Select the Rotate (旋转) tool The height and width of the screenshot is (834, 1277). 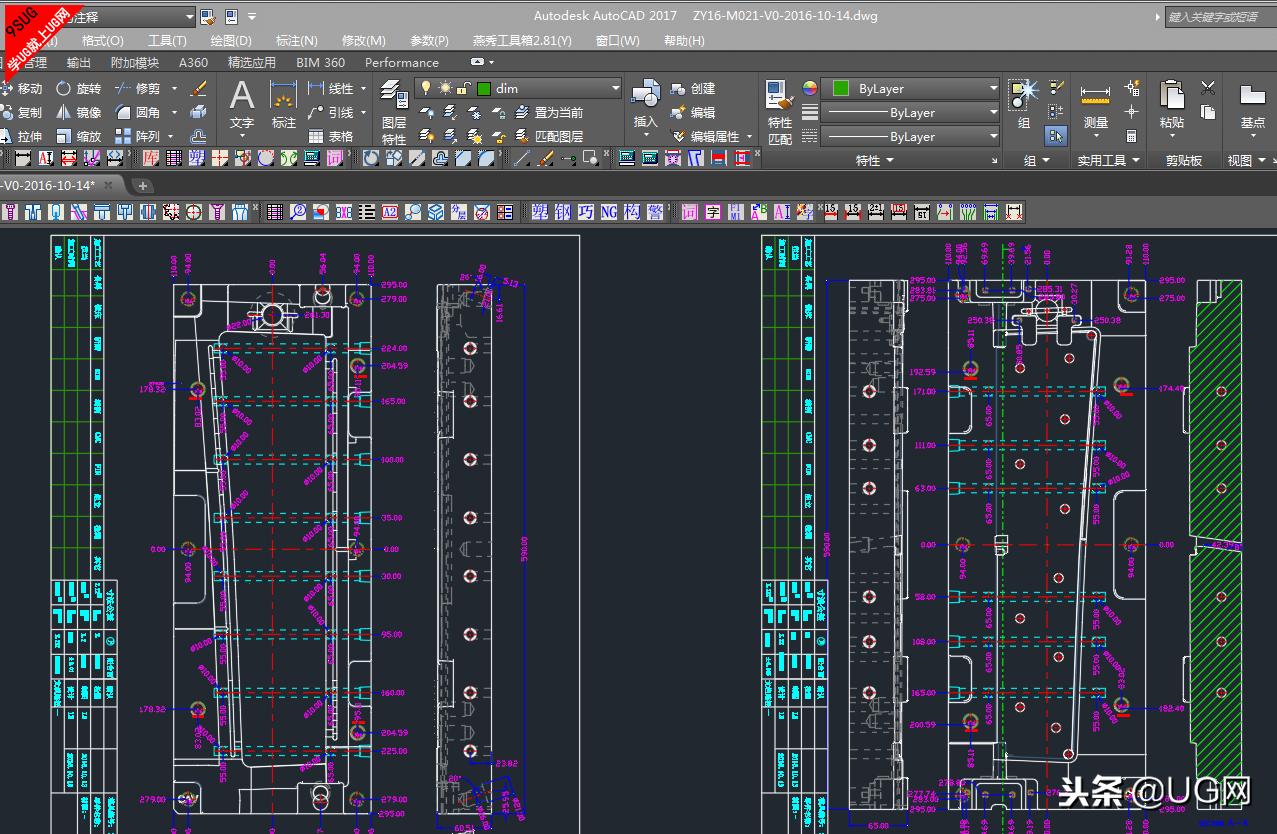78,88
